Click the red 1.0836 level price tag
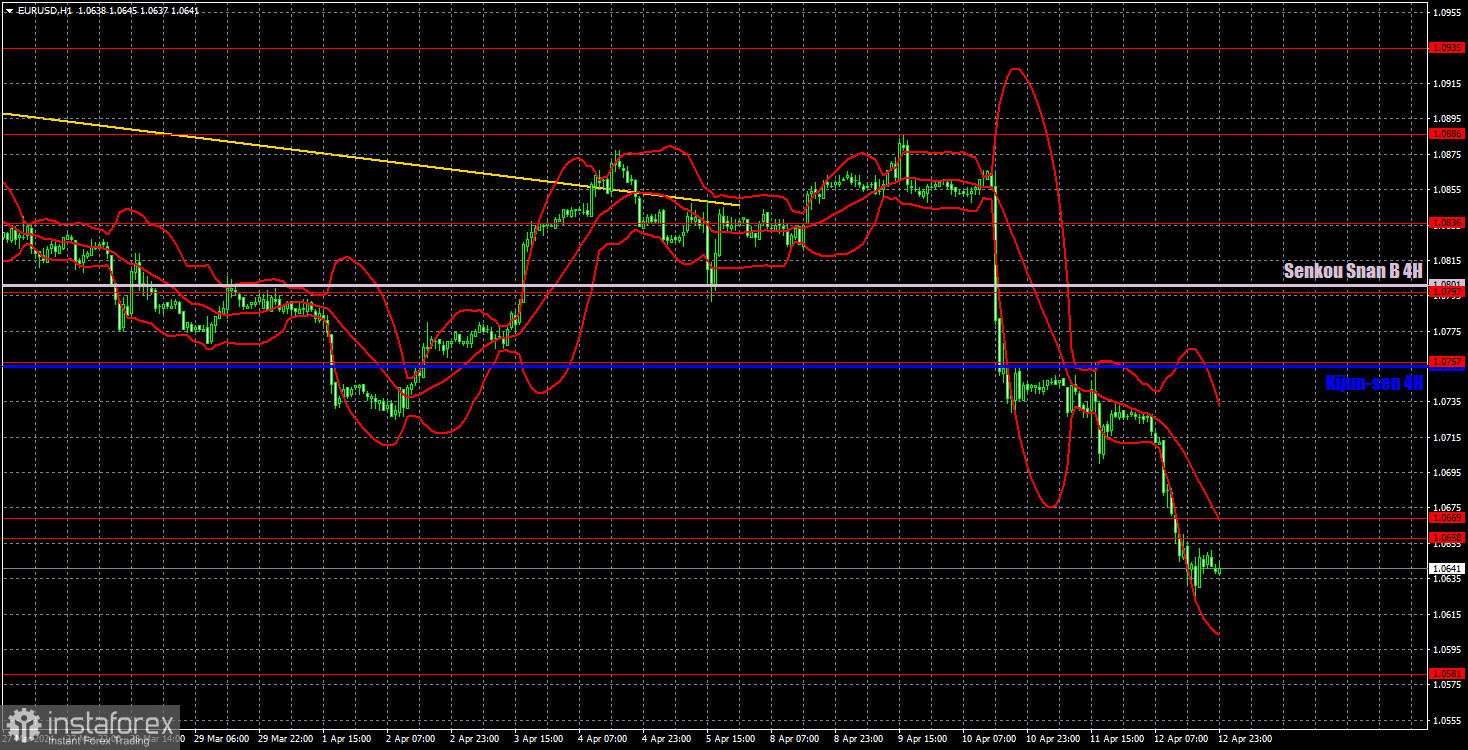The height and width of the screenshot is (750, 1468). pos(1447,223)
